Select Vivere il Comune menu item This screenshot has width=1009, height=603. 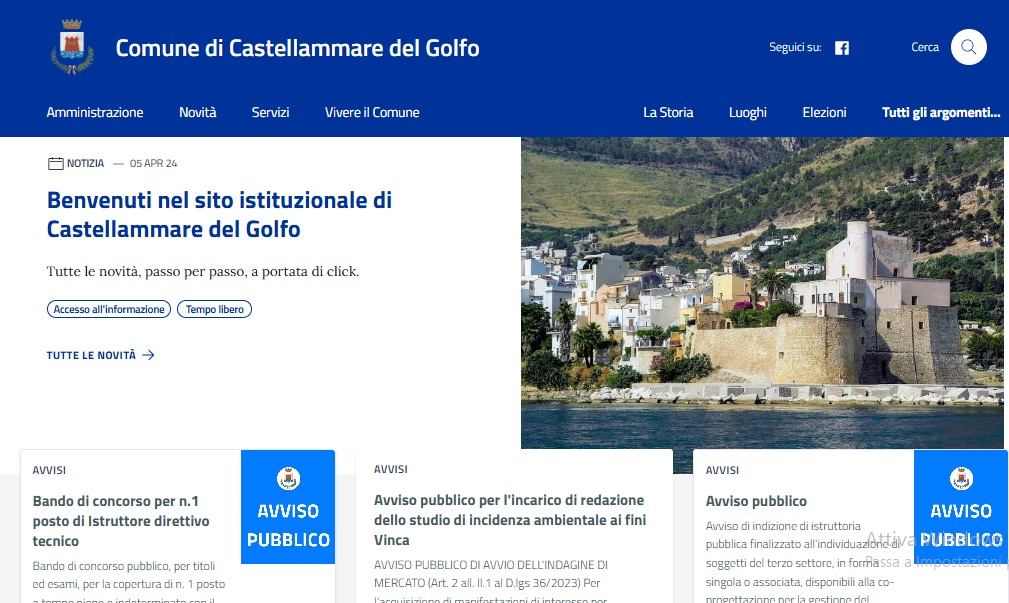pos(372,112)
